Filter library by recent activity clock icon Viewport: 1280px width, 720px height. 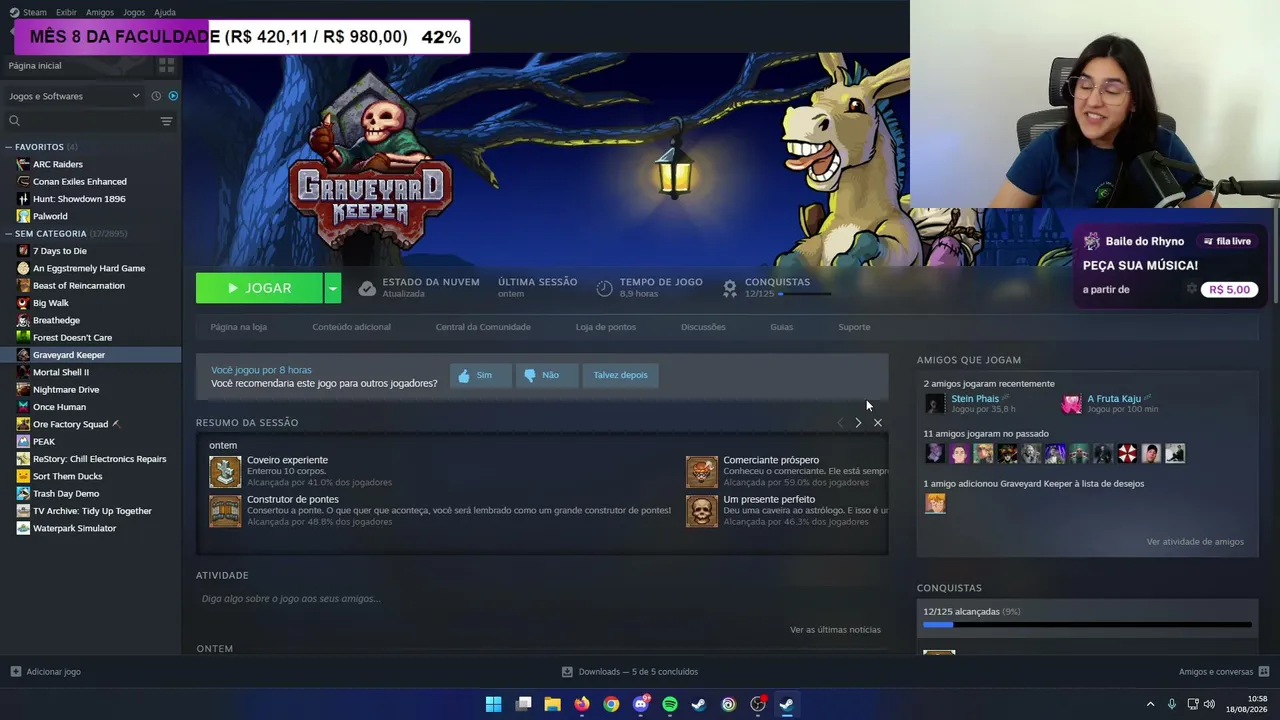[x=156, y=96]
